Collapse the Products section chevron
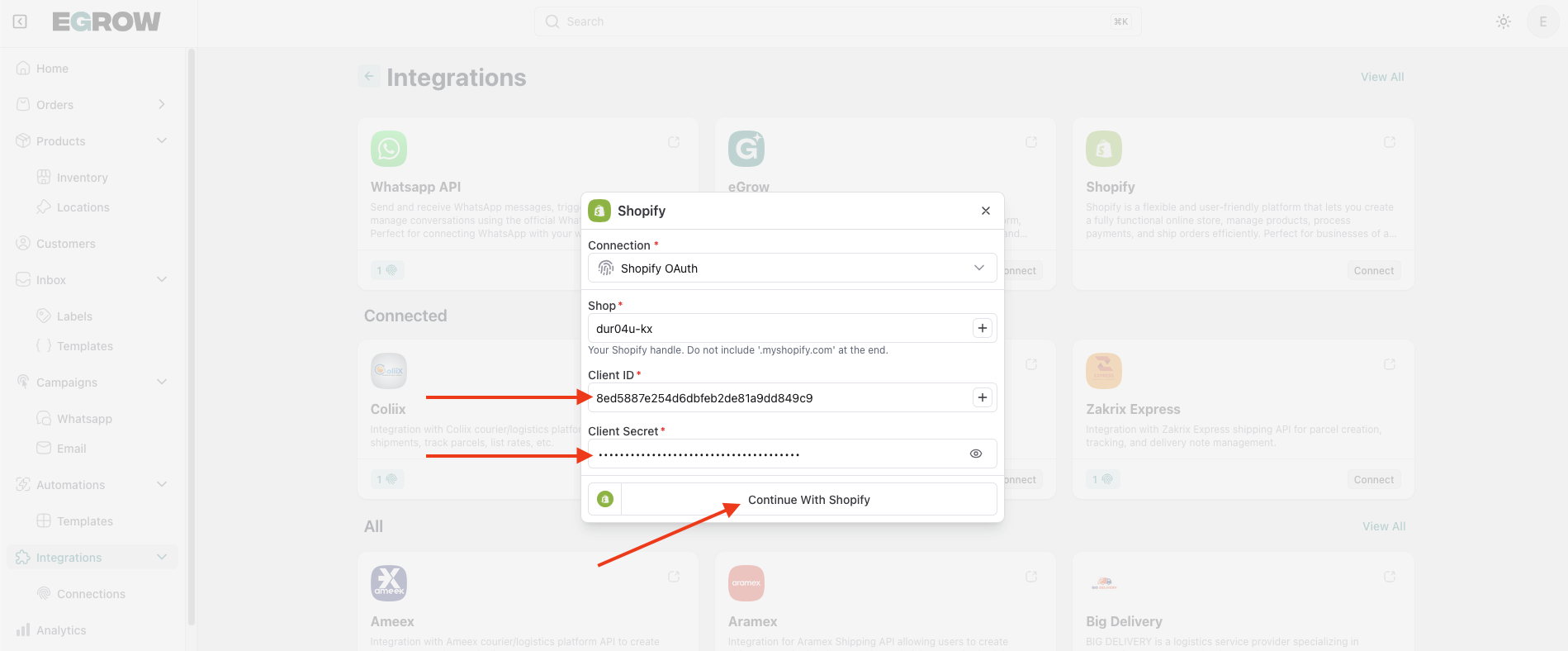The width and height of the screenshot is (1568, 651). click(162, 141)
